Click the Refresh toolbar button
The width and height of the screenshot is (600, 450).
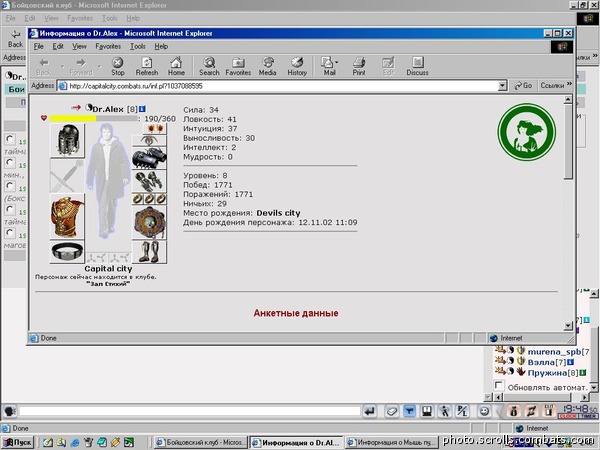point(147,66)
